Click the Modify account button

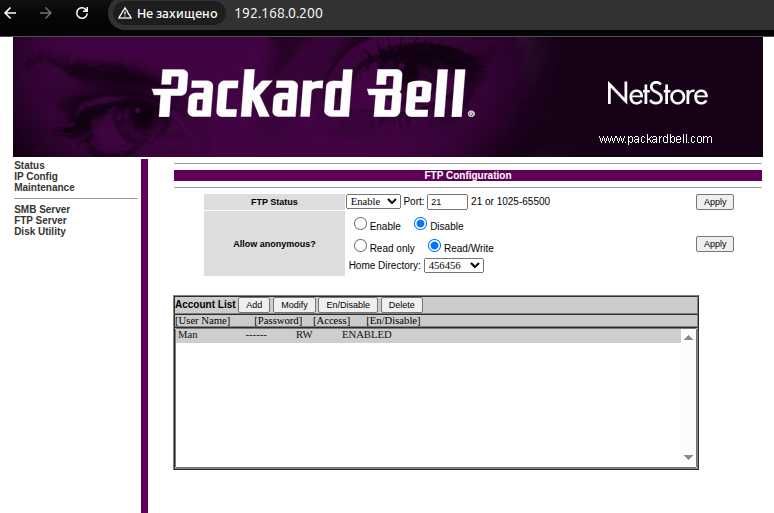294,305
